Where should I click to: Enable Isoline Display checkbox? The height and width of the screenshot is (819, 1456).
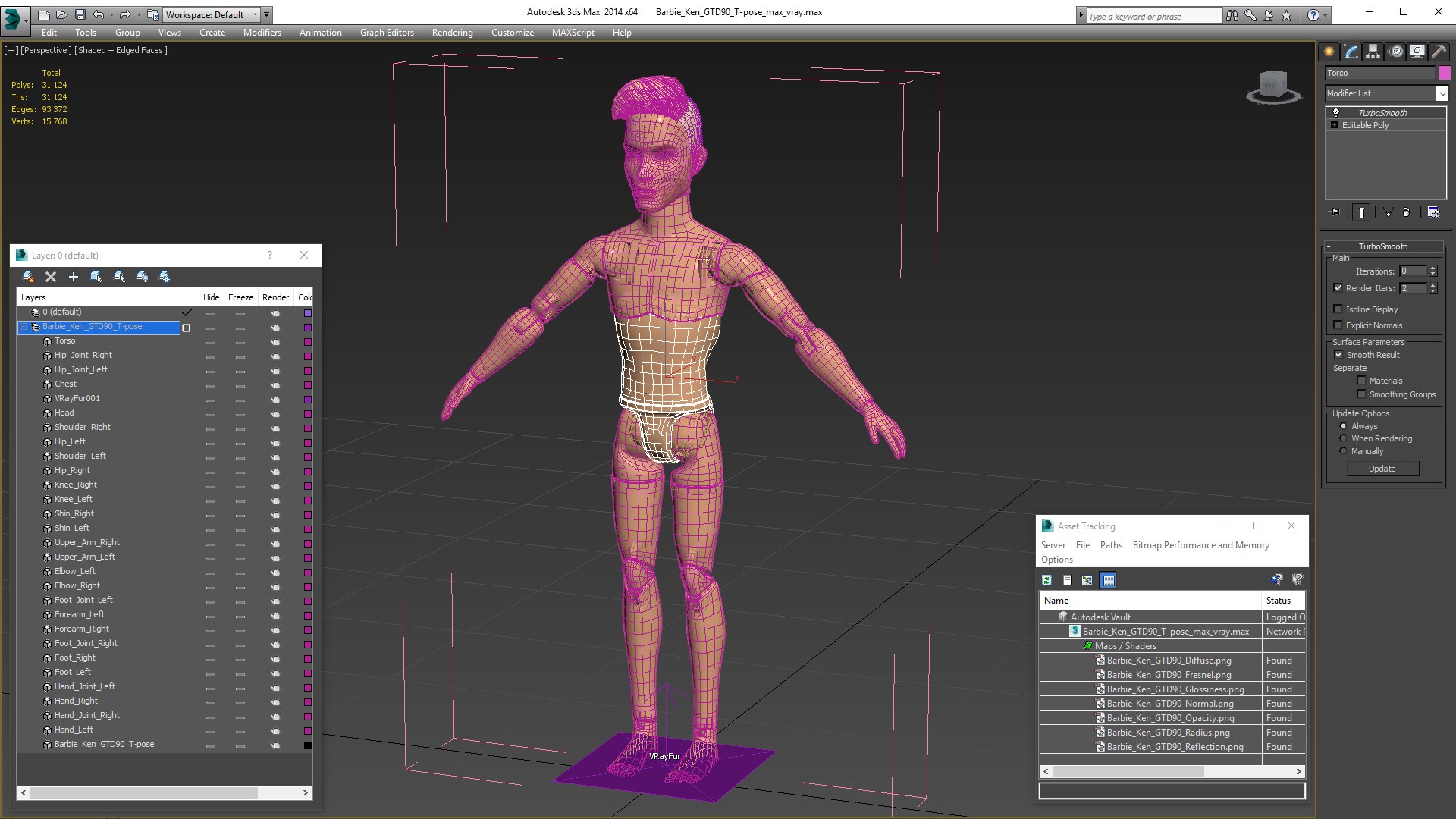pos(1338,309)
